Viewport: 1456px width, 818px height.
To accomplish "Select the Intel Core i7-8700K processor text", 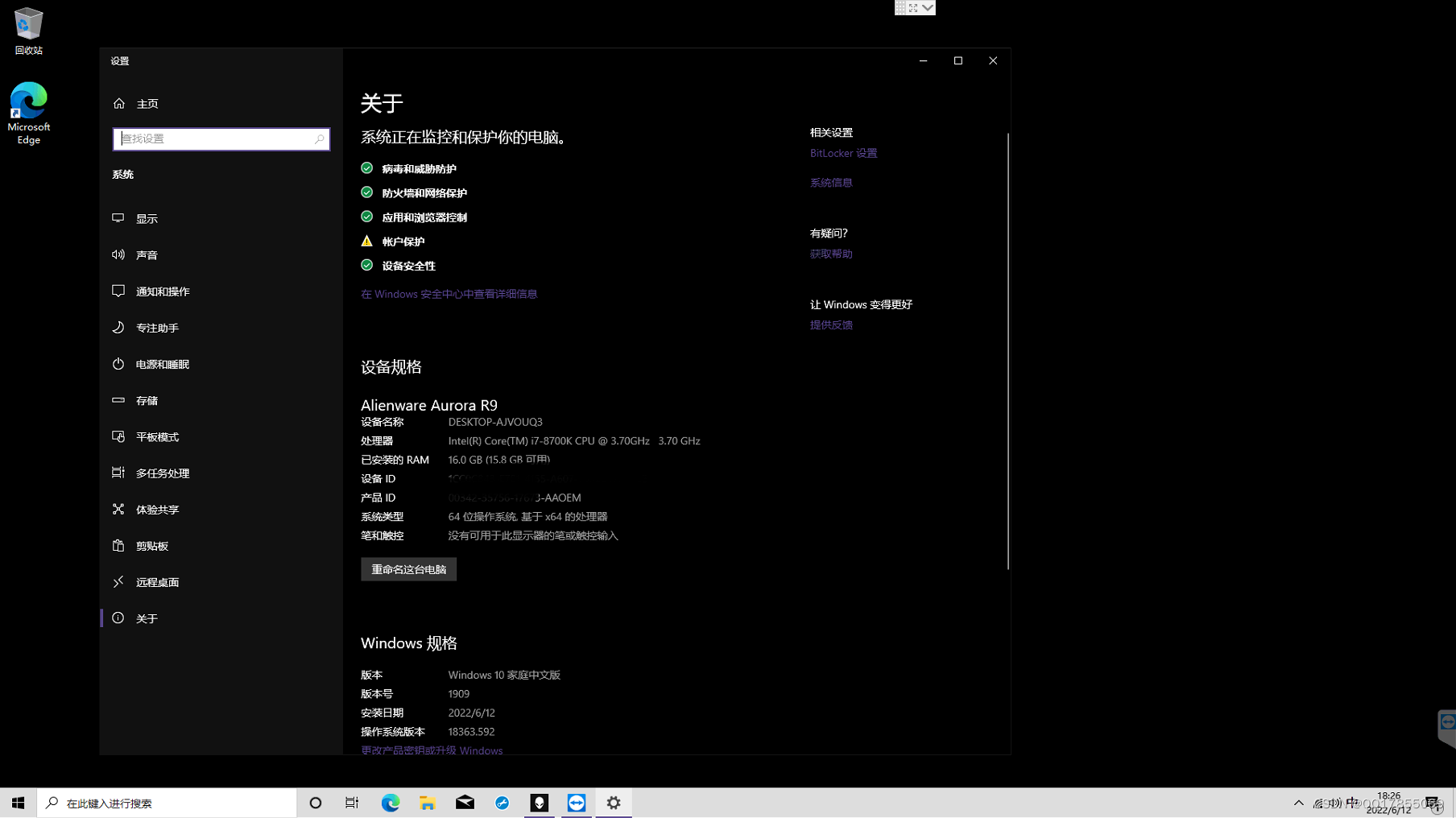I will coord(574,440).
